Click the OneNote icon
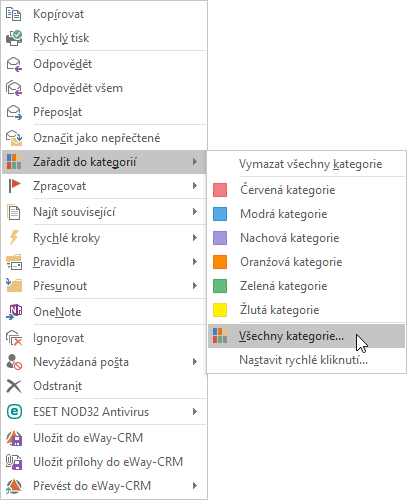The image size is (407, 500). (14, 312)
